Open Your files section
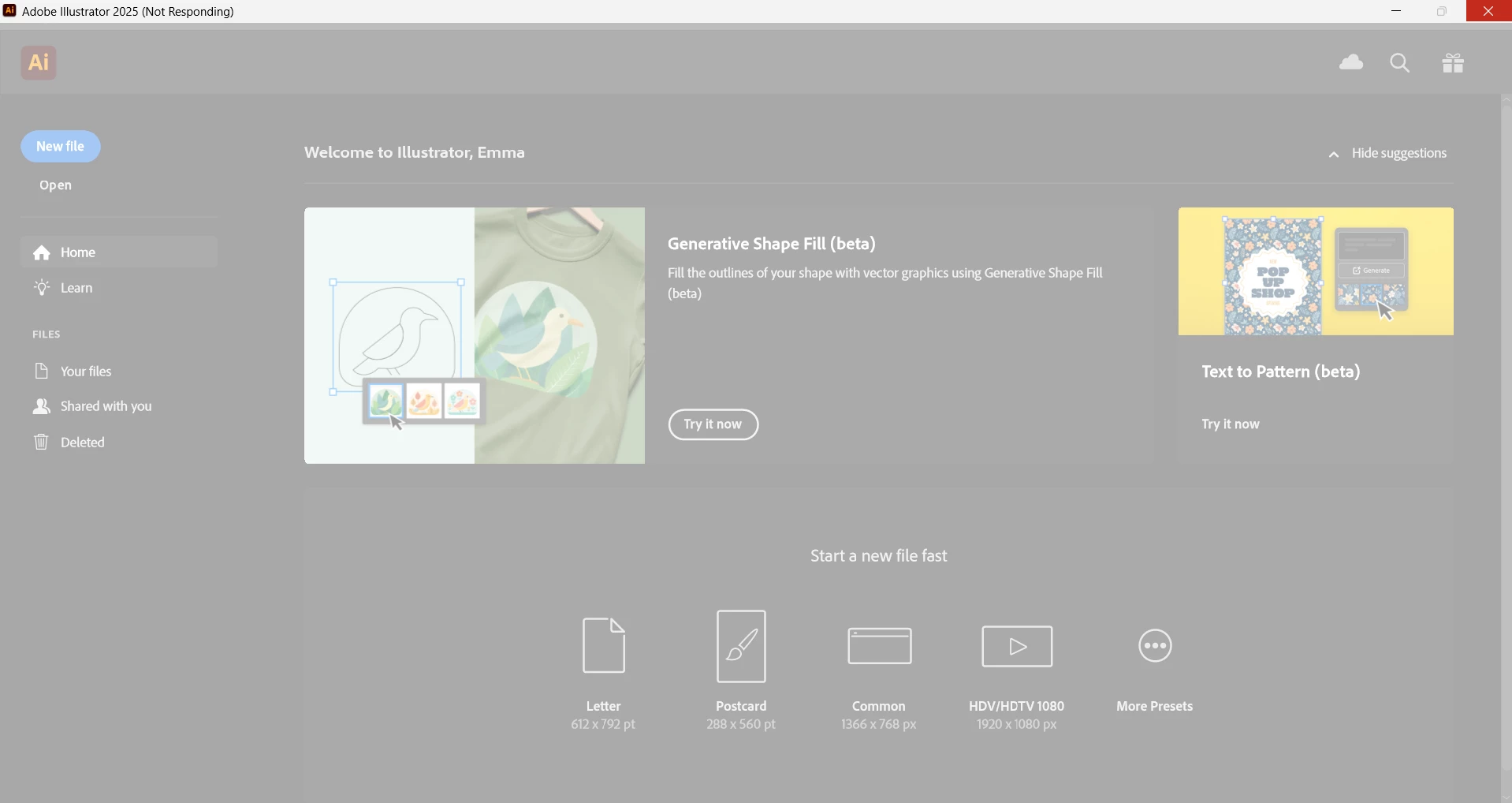The width and height of the screenshot is (1512, 803). [x=119, y=371]
